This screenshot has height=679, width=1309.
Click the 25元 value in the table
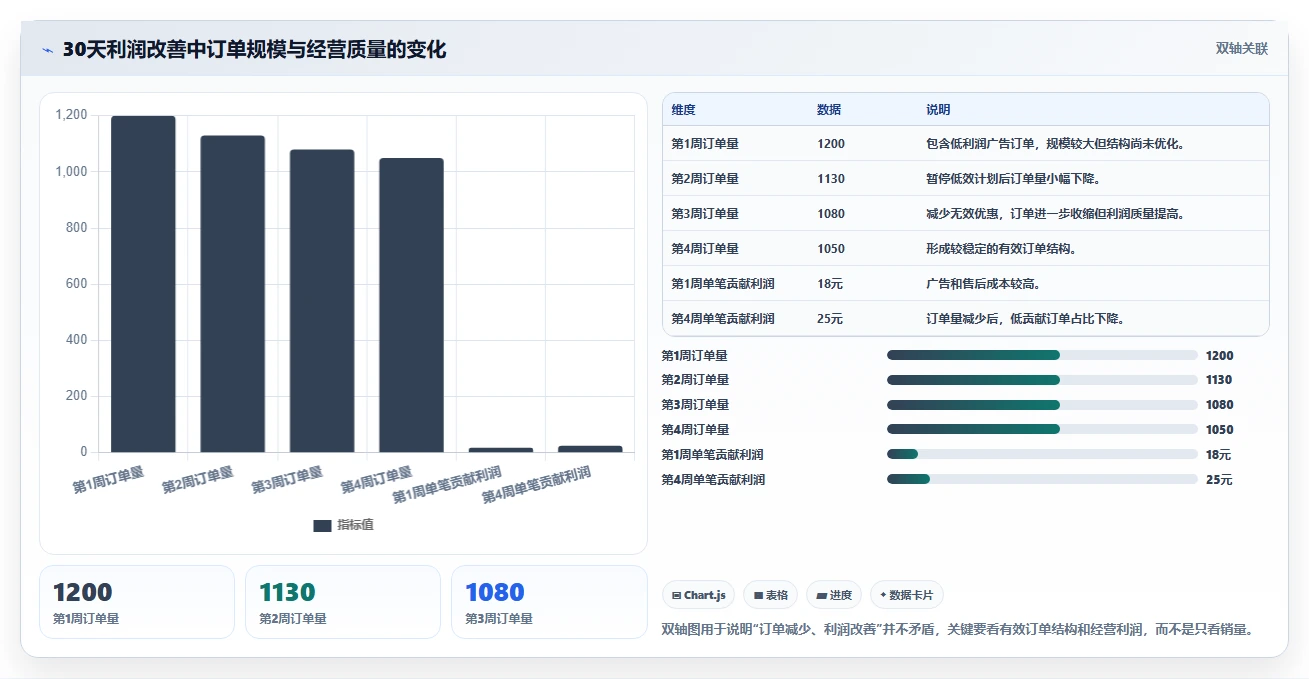pos(830,319)
